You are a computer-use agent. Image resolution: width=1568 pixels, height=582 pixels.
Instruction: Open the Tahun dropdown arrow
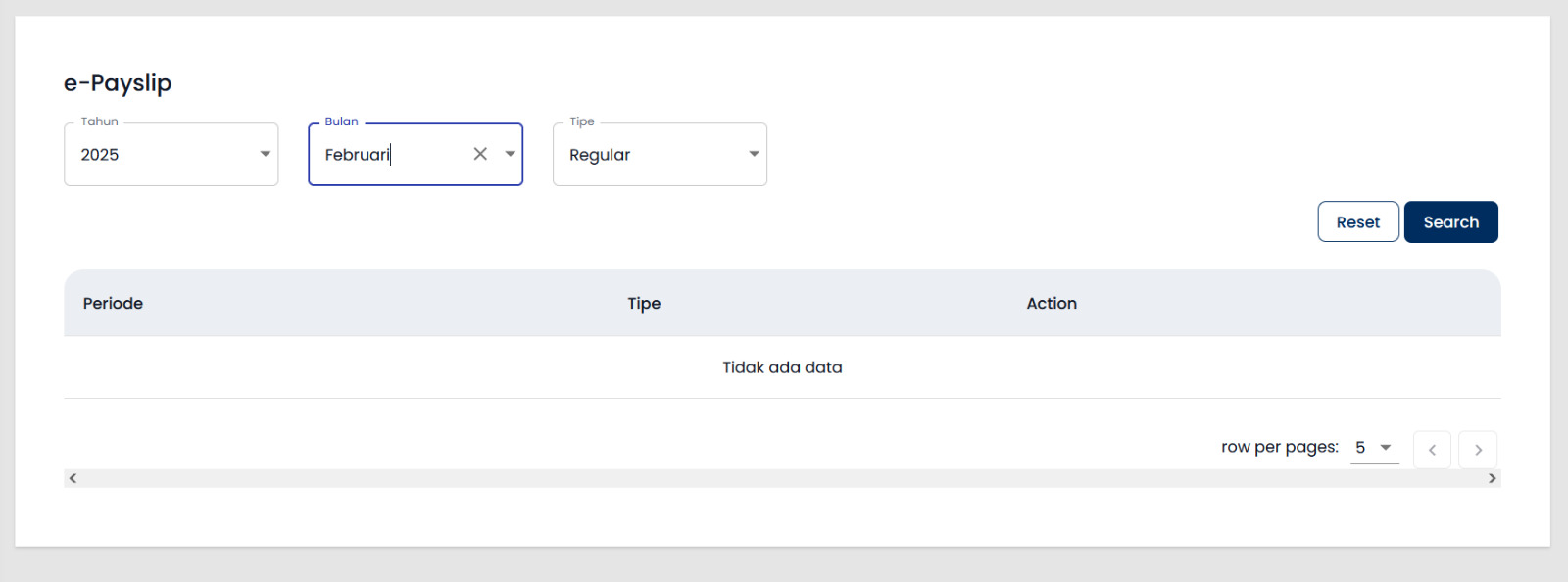pyautogui.click(x=265, y=154)
